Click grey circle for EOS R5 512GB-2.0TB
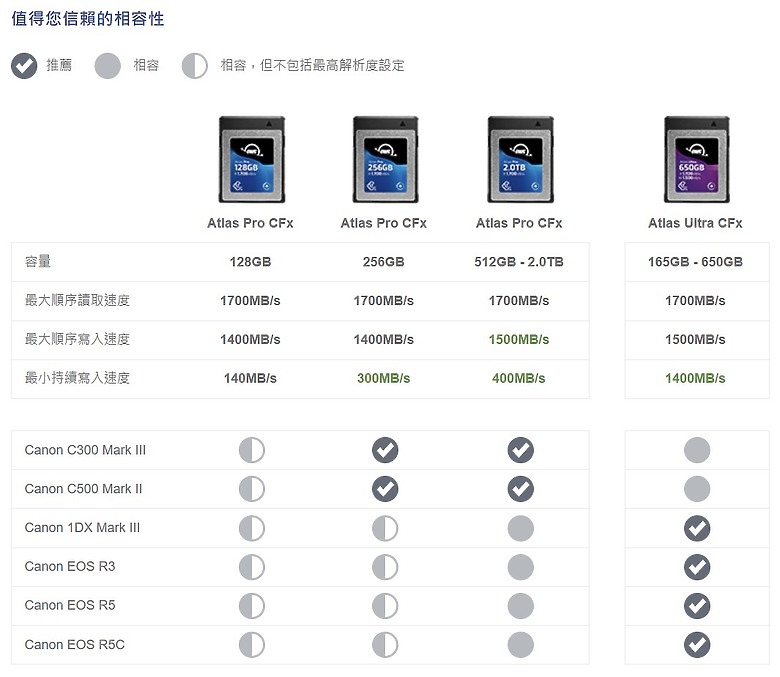 click(520, 606)
